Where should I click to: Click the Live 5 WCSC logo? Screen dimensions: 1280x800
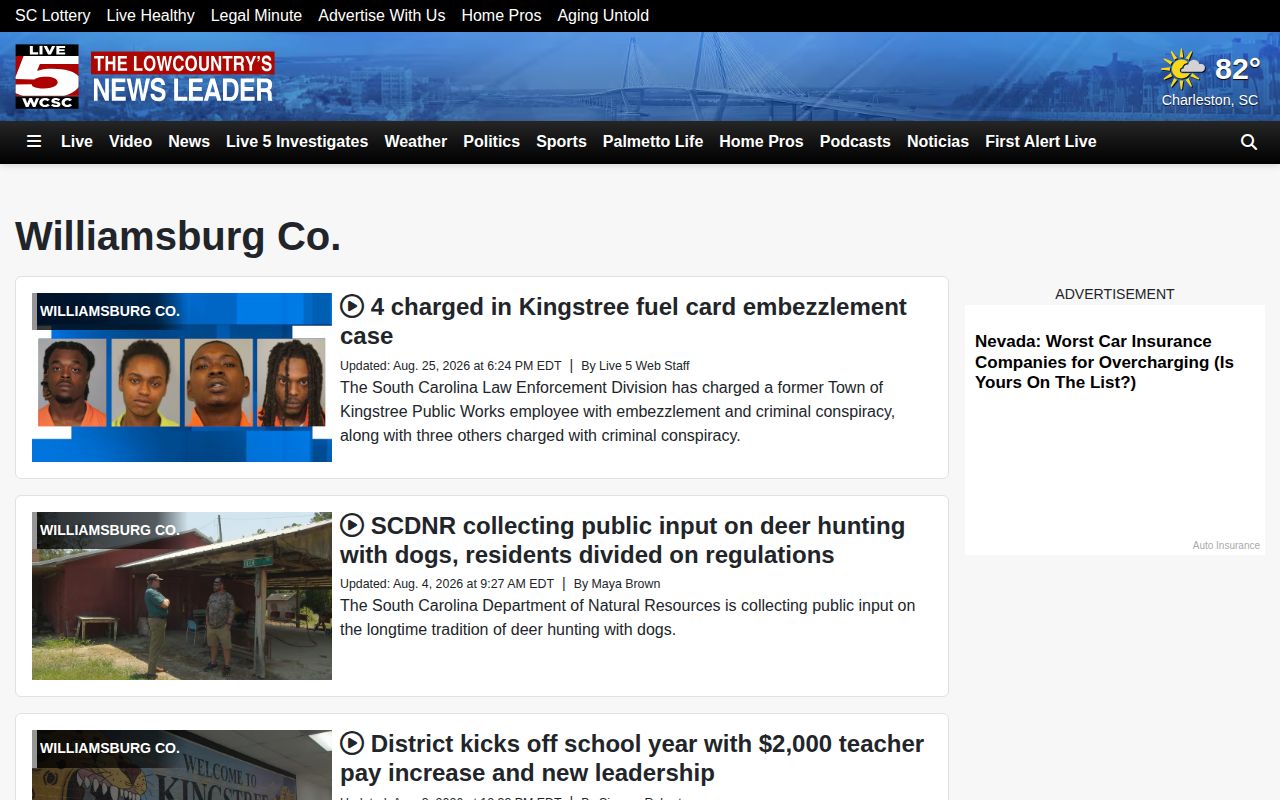click(x=47, y=76)
